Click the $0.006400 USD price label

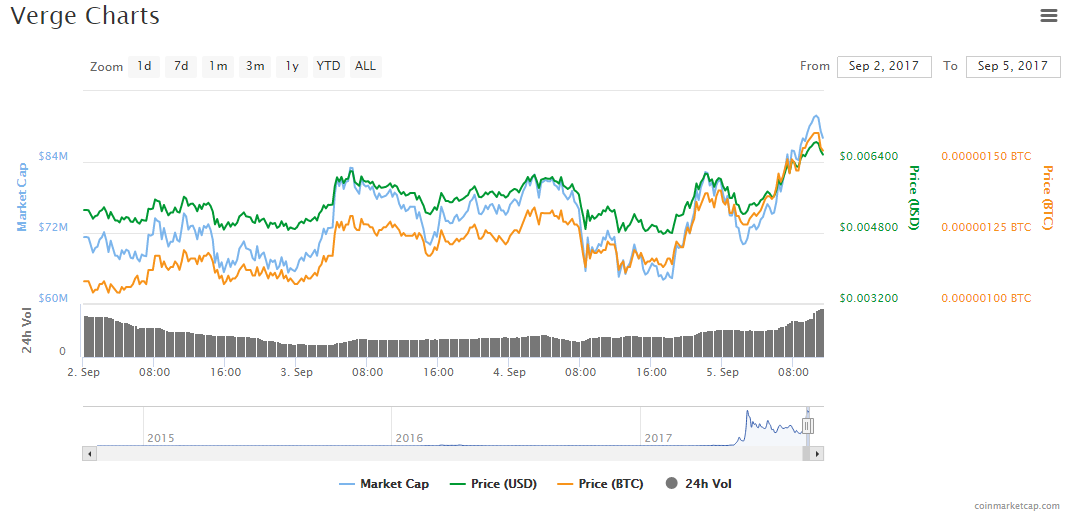coord(868,156)
